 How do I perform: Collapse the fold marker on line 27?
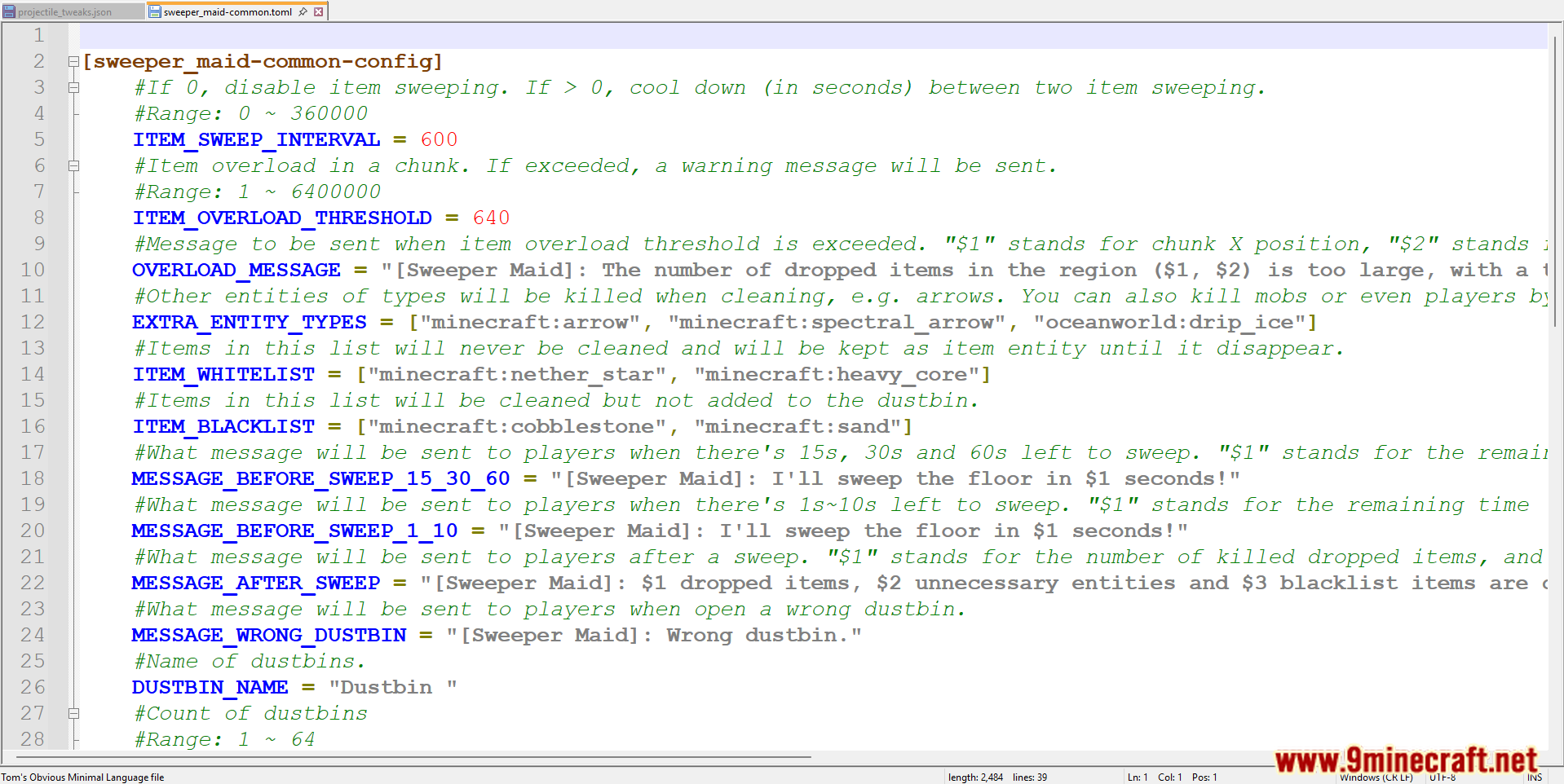(x=73, y=714)
